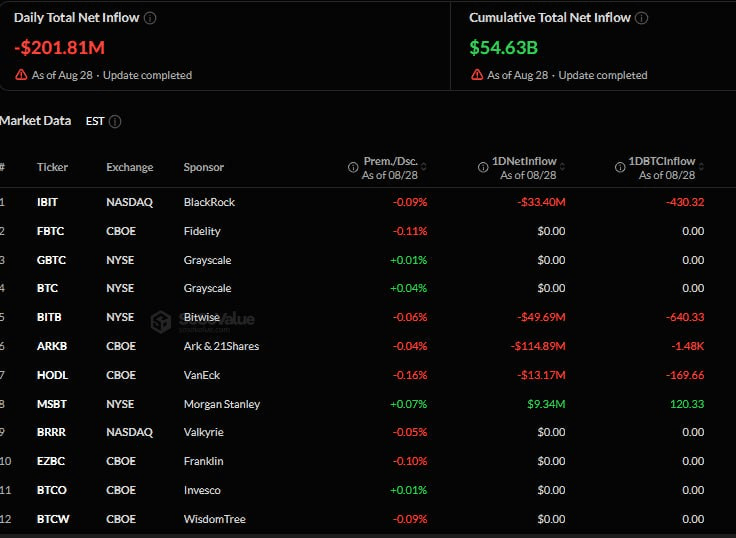
Task: Click the EST timezone label
Action: click(95, 121)
